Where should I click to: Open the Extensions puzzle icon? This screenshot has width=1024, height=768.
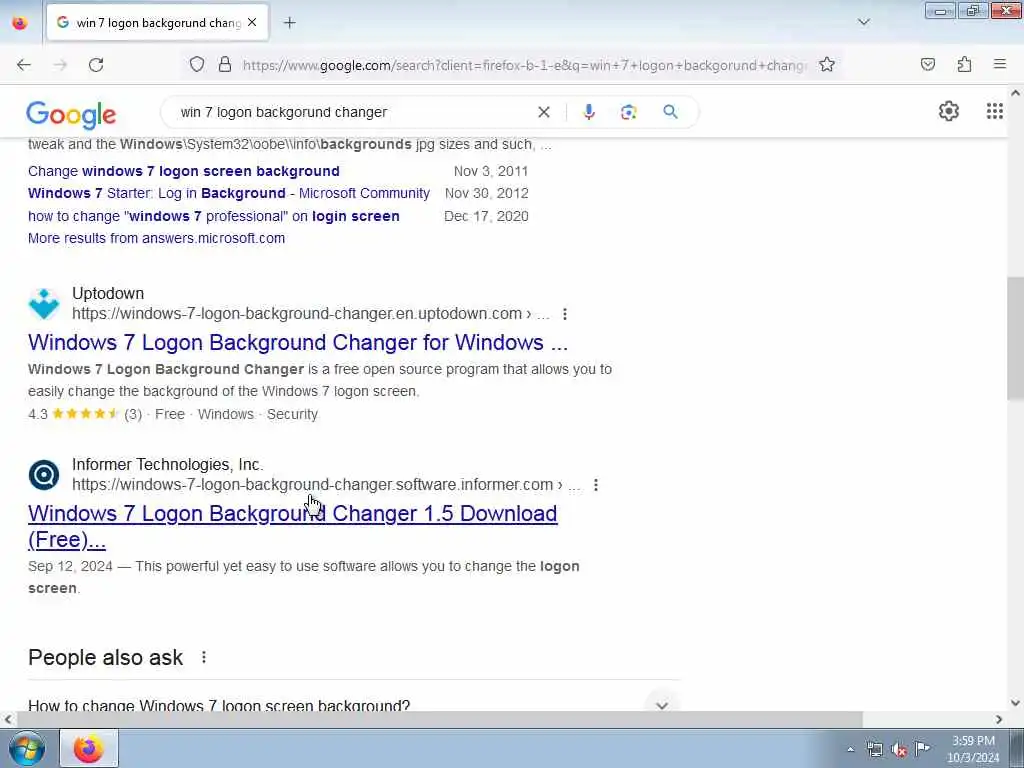[x=964, y=64]
